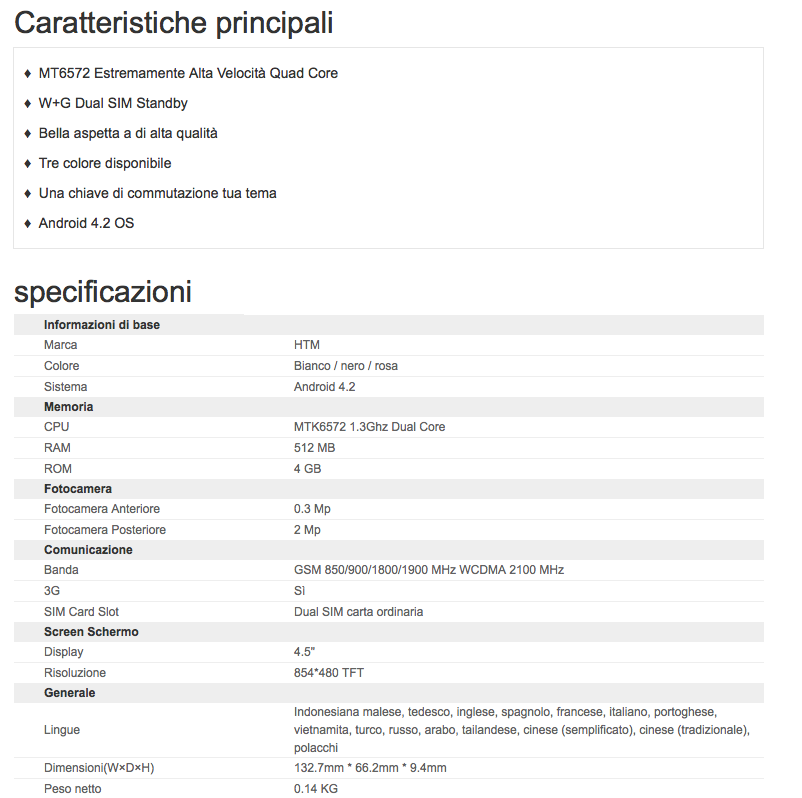Click the 'Memoria' section header row
The height and width of the screenshot is (798, 802).
point(69,407)
